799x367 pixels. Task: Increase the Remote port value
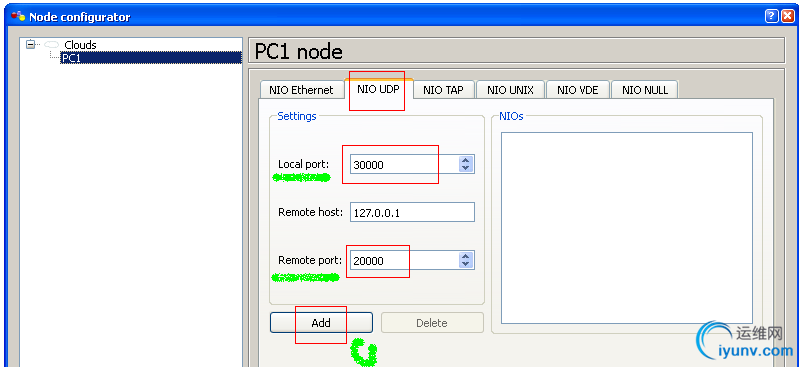tap(465, 256)
